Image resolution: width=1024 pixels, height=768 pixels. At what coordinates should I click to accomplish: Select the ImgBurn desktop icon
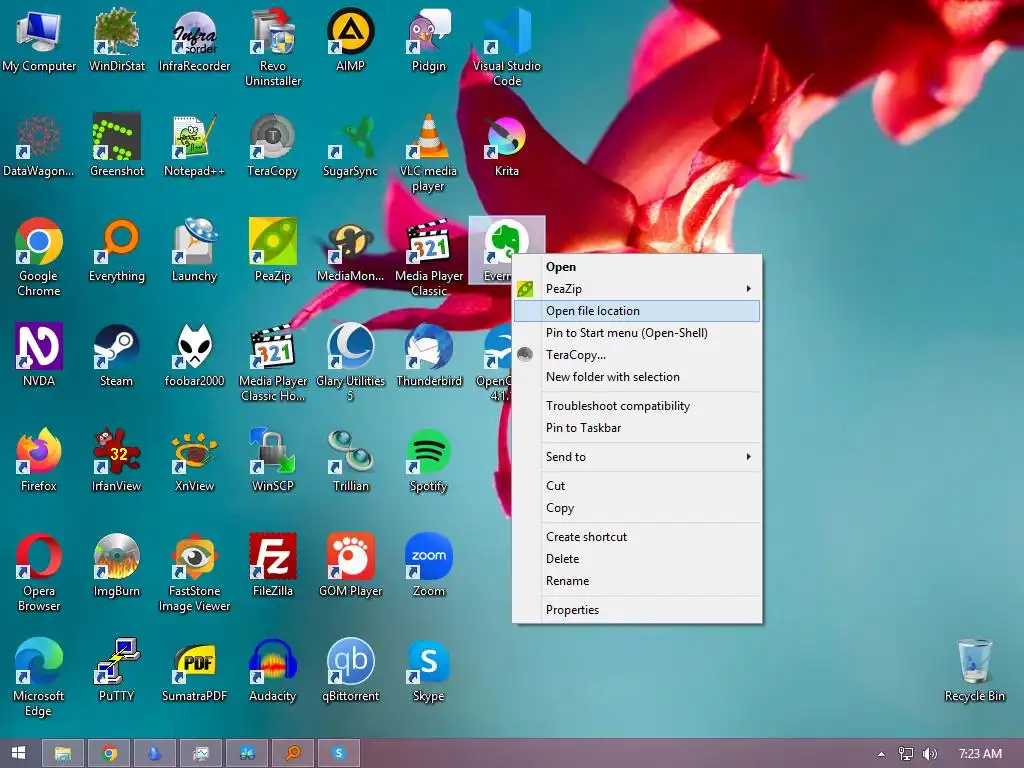[x=116, y=565]
